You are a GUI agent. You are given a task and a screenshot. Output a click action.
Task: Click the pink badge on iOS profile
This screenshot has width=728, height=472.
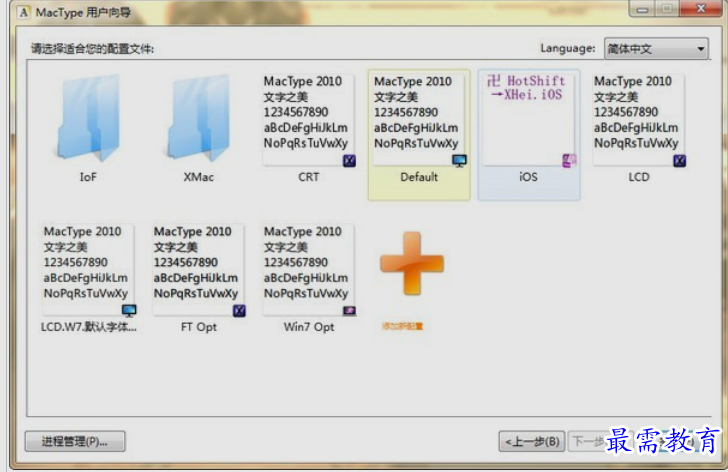pyautogui.click(x=570, y=161)
